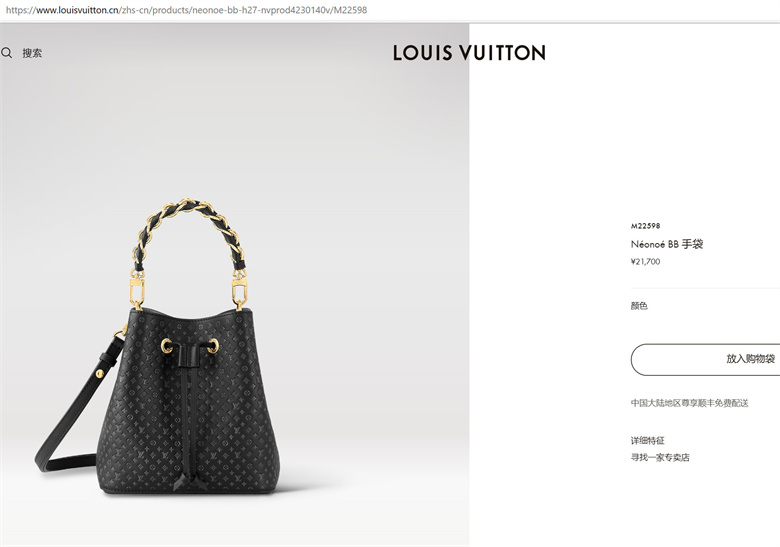Image resolution: width=780 pixels, height=547 pixels.
Task: Select the Néonoé BB 手袋 product title
Action: pos(667,244)
